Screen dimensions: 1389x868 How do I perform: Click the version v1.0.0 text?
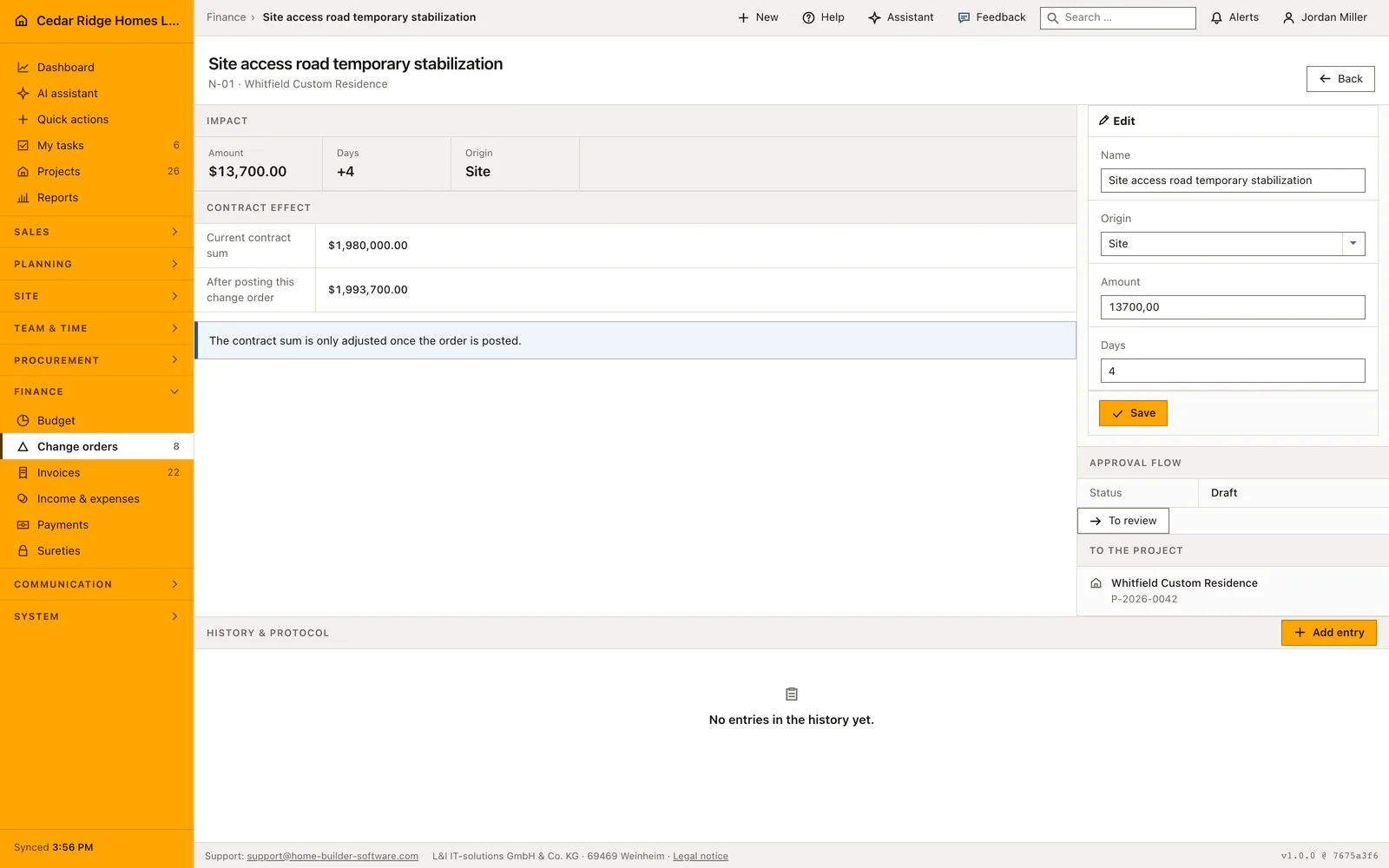click(x=1298, y=856)
